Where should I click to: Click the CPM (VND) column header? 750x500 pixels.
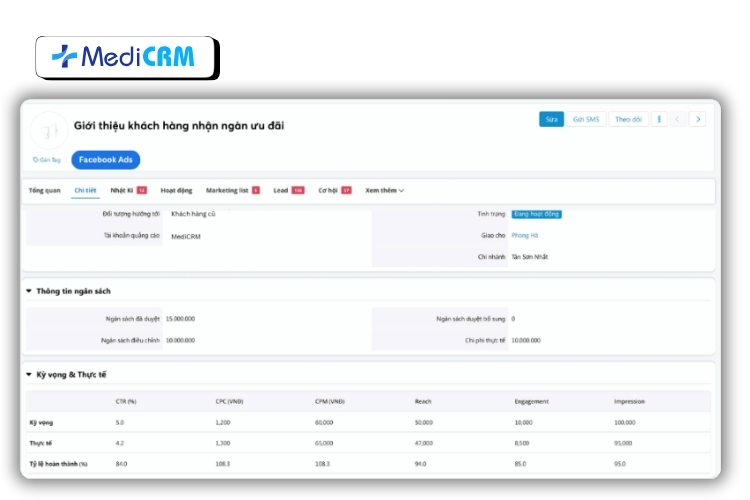click(x=330, y=401)
